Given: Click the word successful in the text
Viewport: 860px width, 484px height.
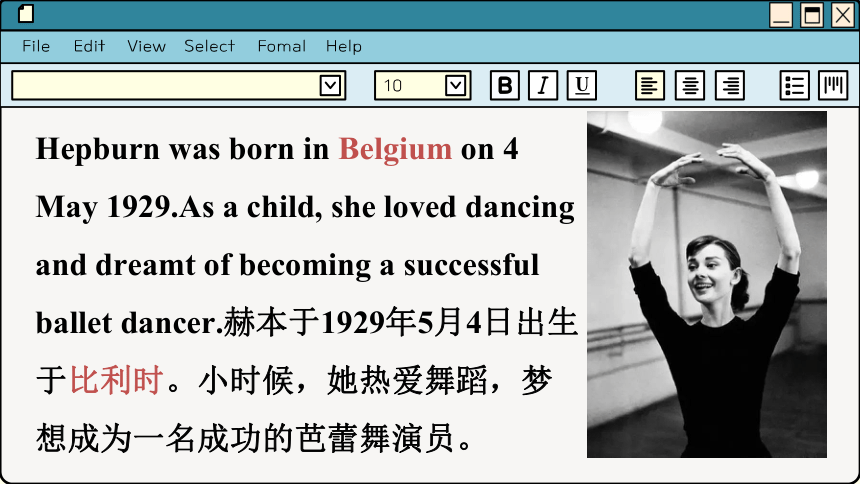Looking at the screenshot, I should pos(472,265).
